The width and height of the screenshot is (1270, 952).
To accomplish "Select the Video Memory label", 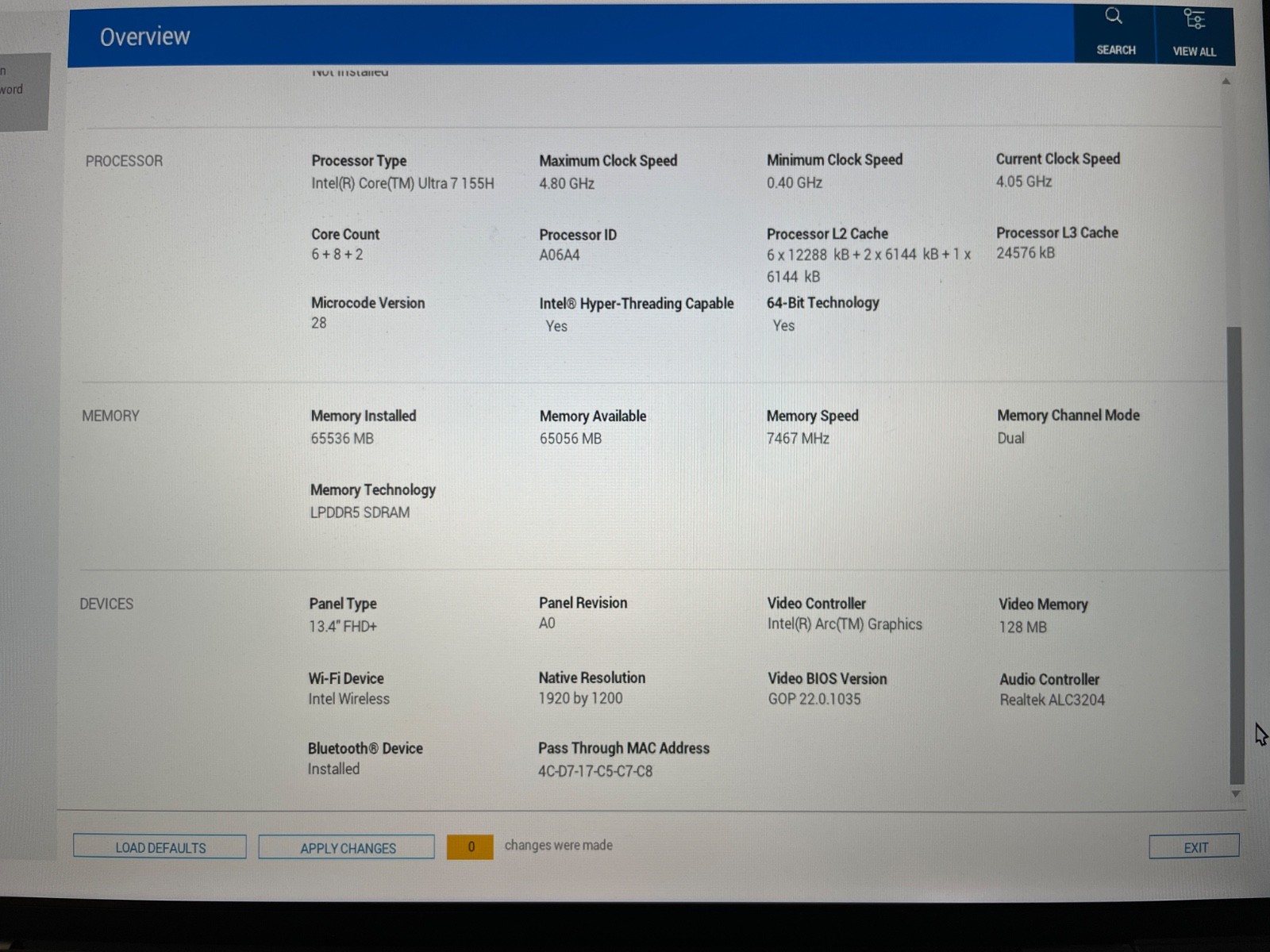I will 1043,605.
